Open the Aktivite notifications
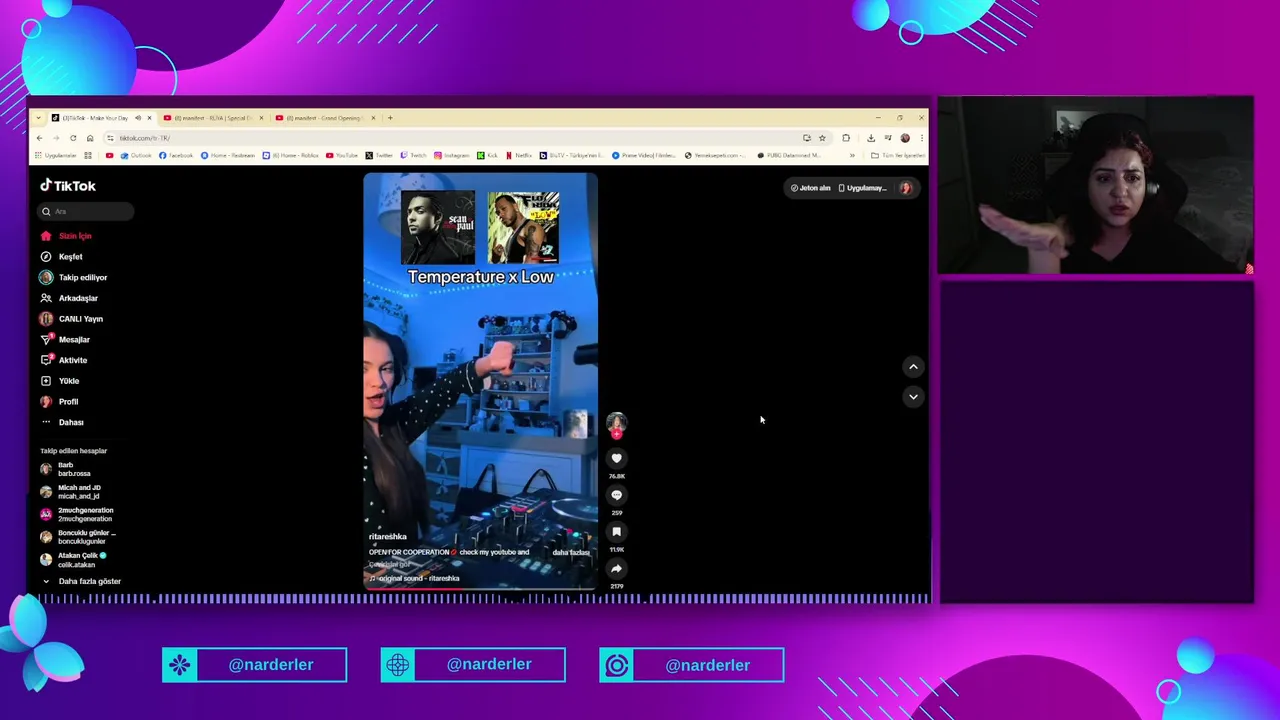The height and width of the screenshot is (720, 1280). 64,360
